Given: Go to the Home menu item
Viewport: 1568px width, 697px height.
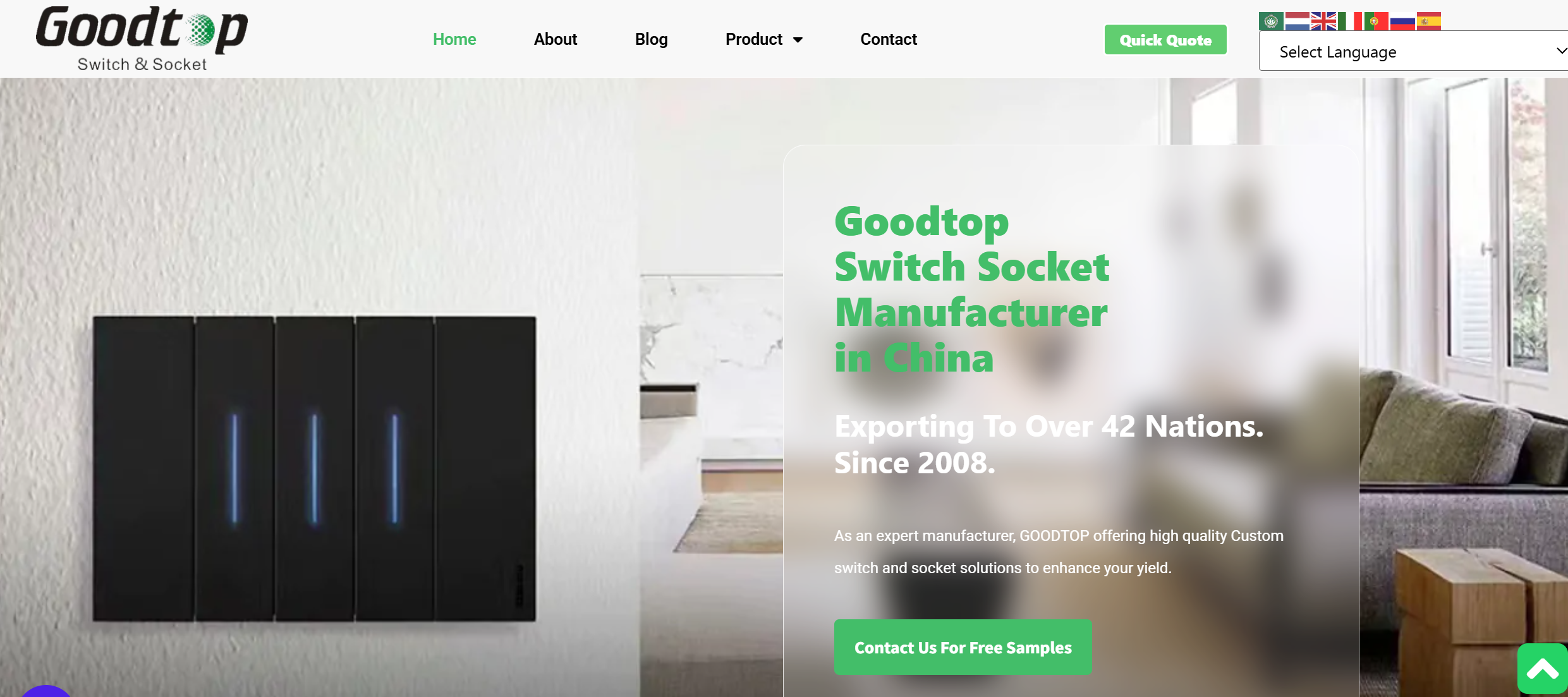Looking at the screenshot, I should tap(454, 39).
